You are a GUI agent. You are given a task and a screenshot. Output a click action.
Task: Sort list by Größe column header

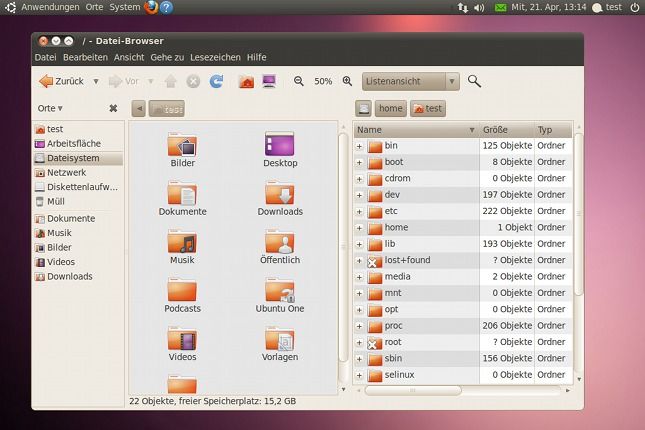[506, 130]
